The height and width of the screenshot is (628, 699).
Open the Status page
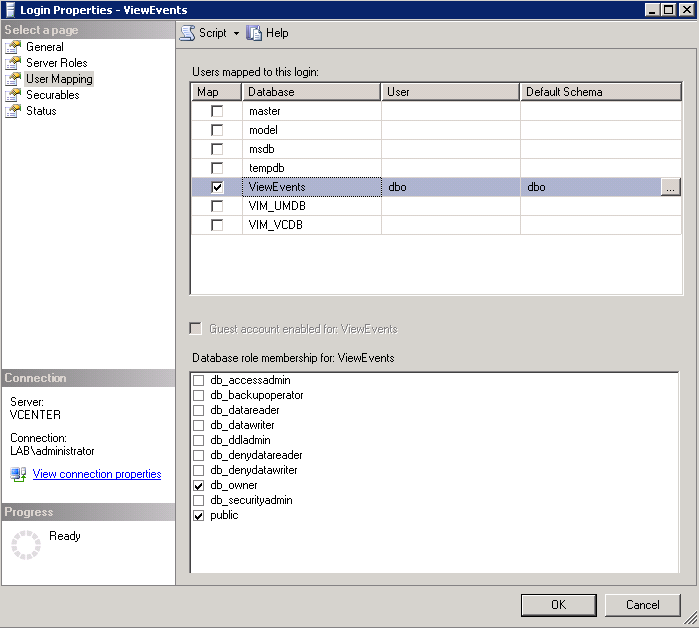[x=41, y=111]
